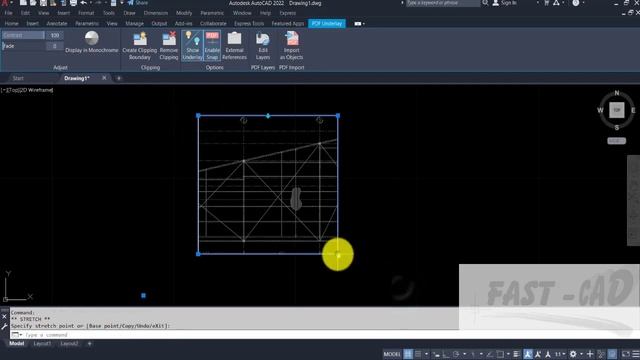Viewport: 640px width, 360px height.
Task: Open External References palette
Action: (x=234, y=46)
